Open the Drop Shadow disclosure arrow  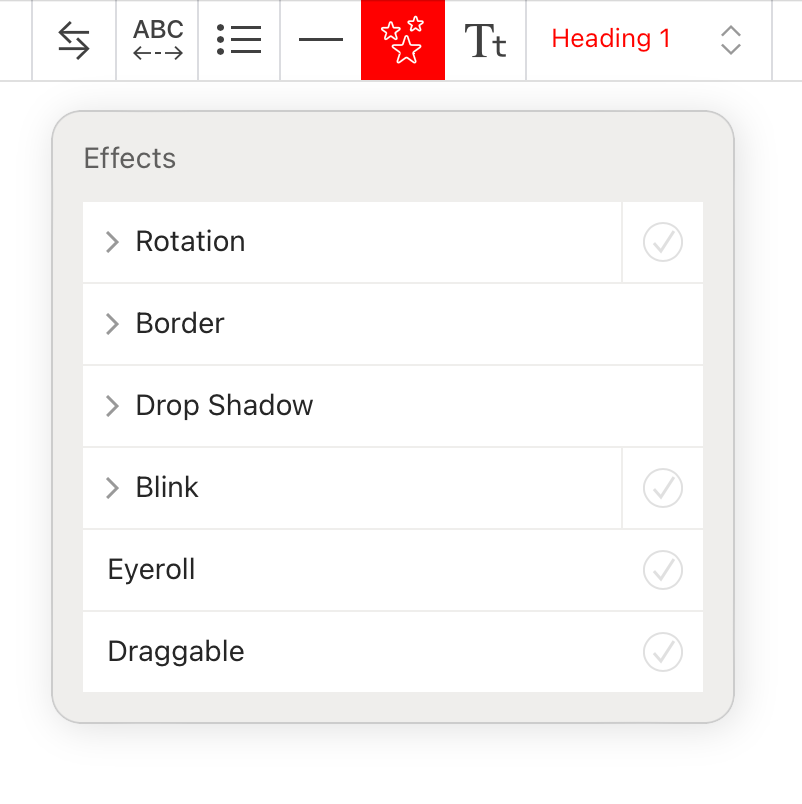(112, 406)
